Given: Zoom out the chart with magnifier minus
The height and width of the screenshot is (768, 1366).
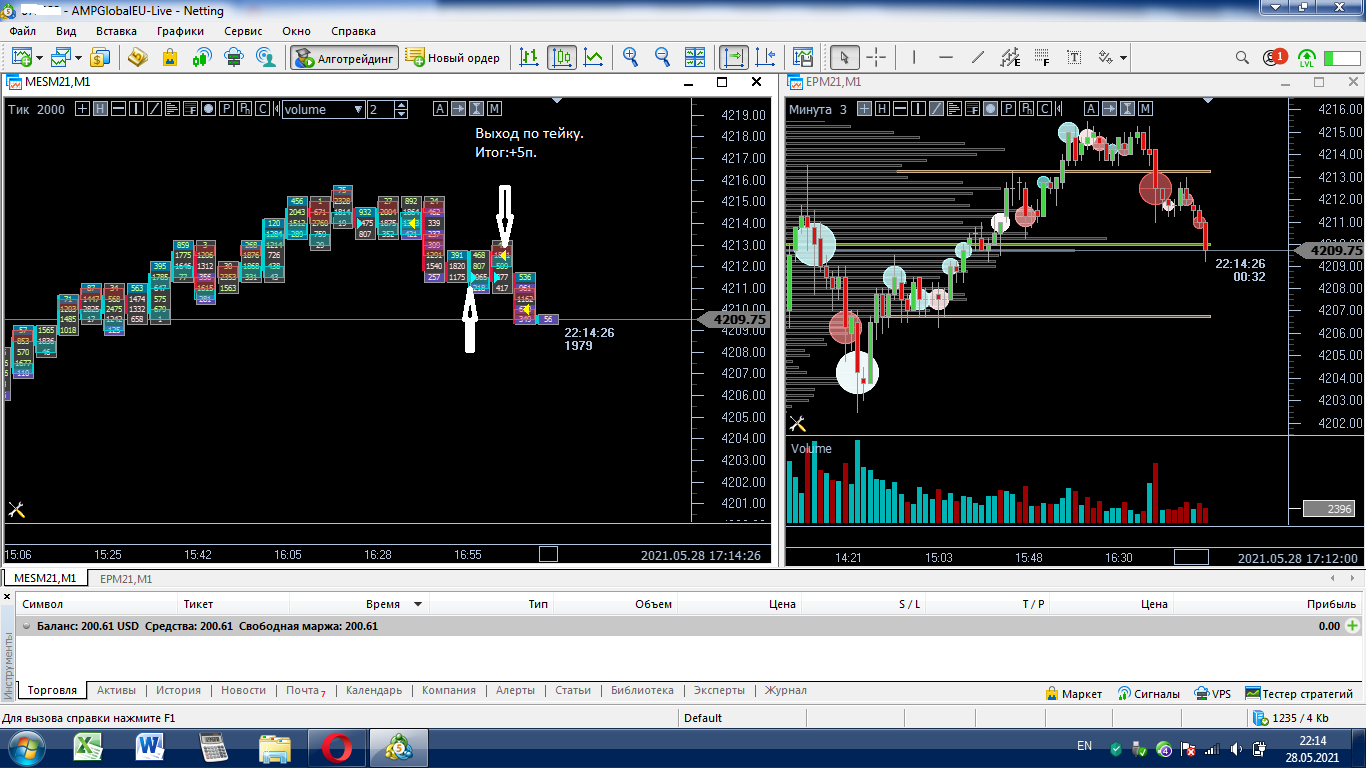Looking at the screenshot, I should (662, 57).
